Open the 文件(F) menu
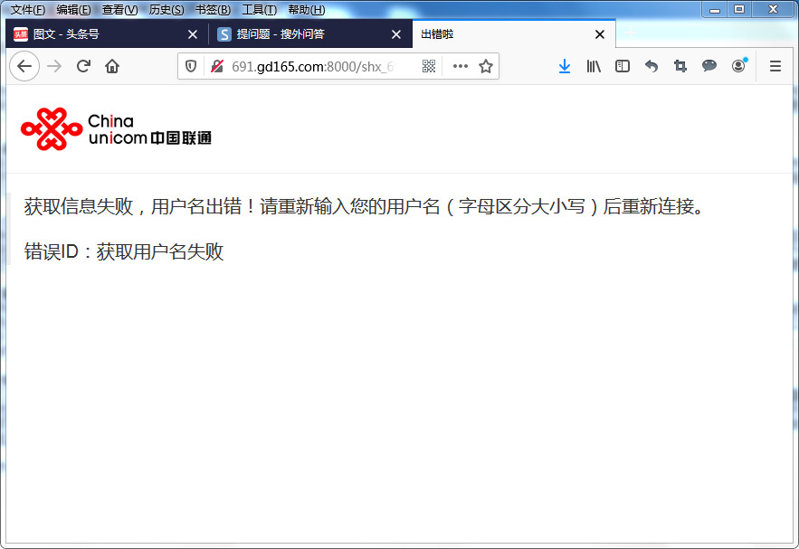 28,9
